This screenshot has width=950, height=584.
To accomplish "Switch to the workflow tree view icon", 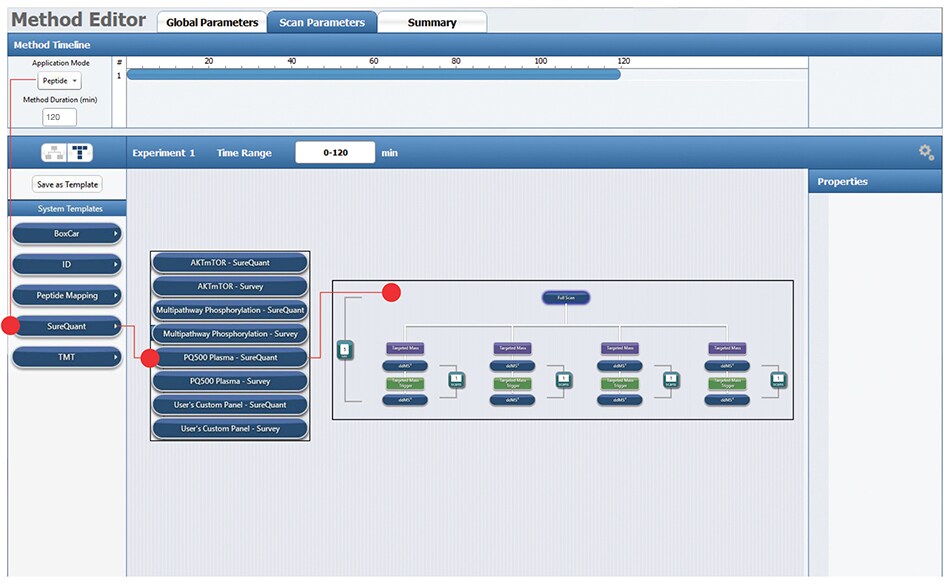I will [53, 153].
